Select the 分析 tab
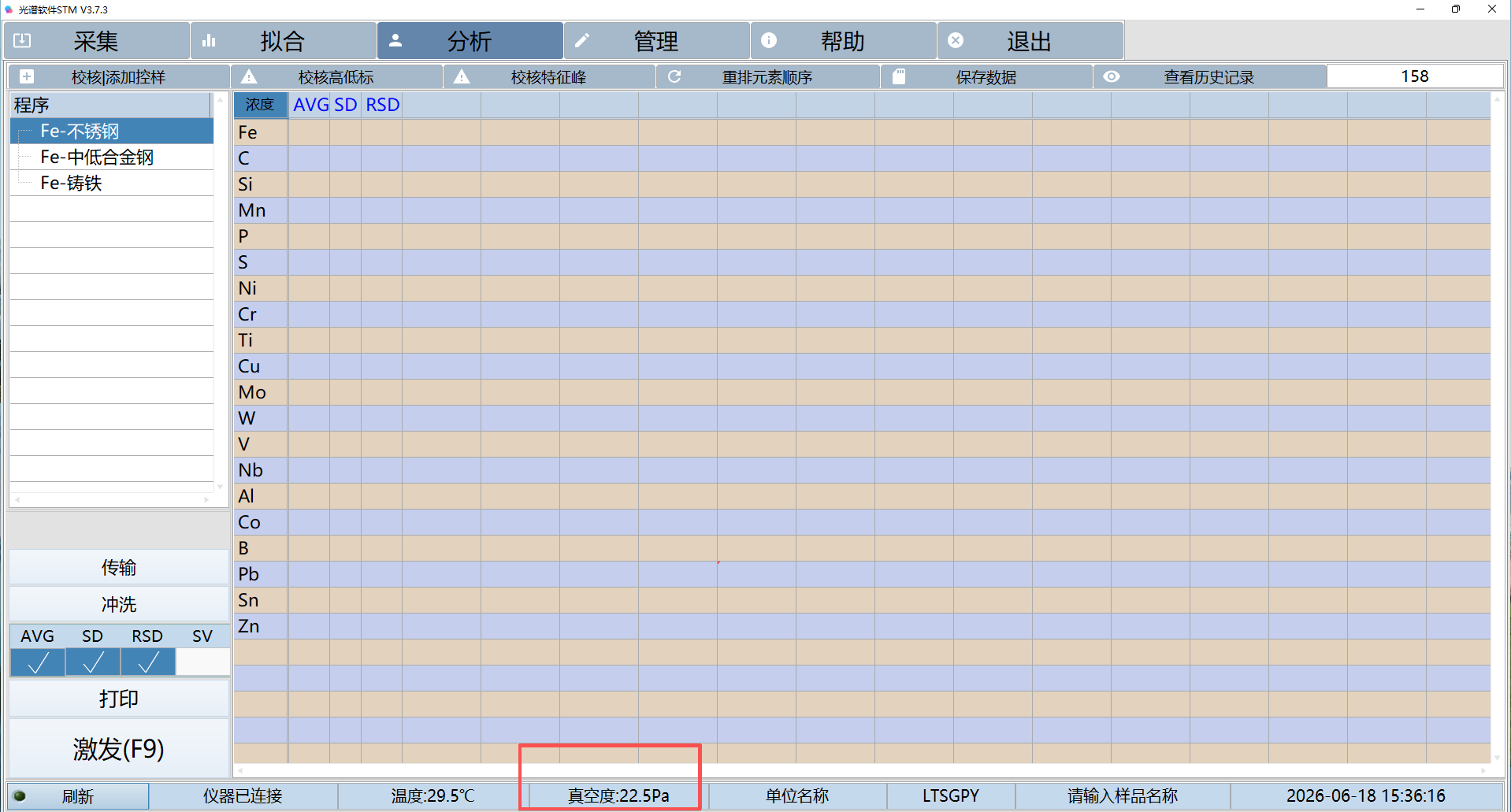 tap(470, 40)
